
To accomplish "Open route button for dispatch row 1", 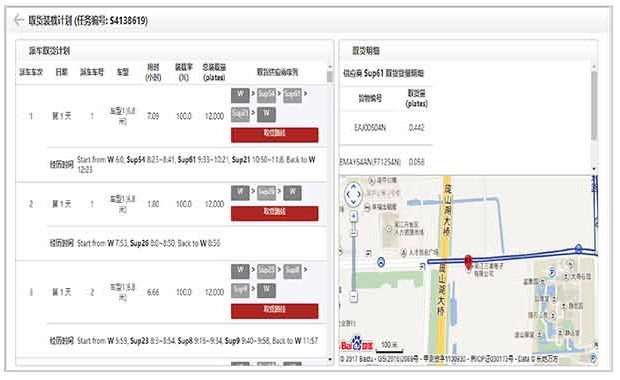I will (x=274, y=135).
